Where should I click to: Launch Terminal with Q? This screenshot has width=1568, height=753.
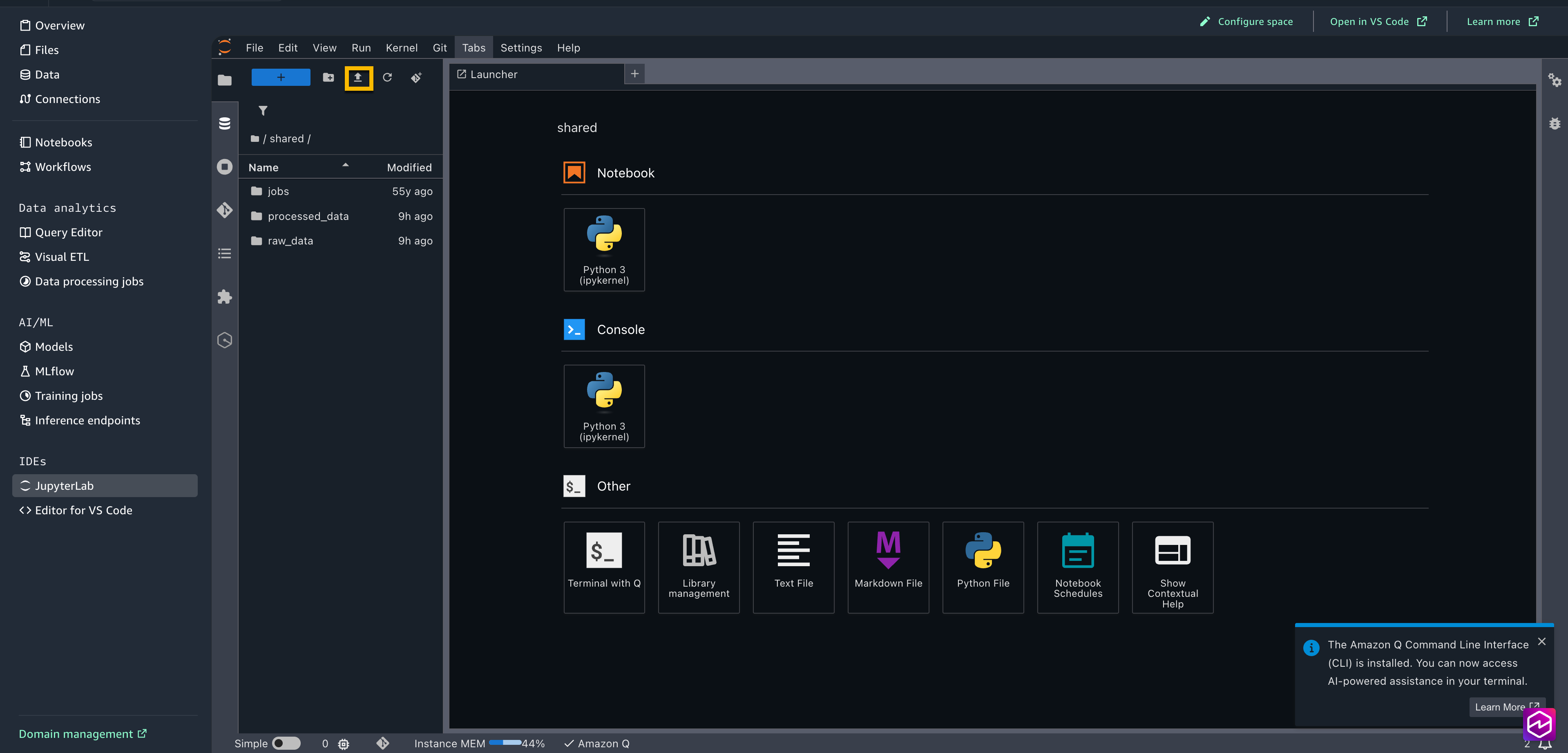(x=604, y=567)
